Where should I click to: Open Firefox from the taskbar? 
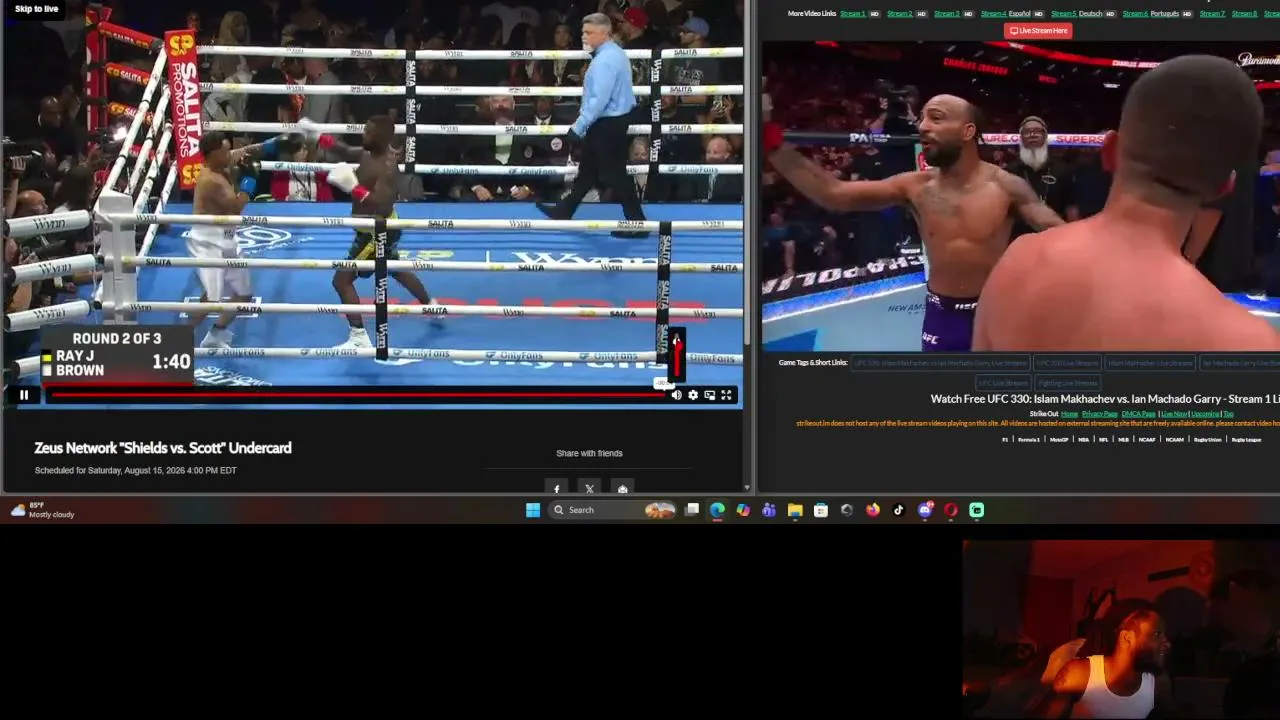(873, 510)
